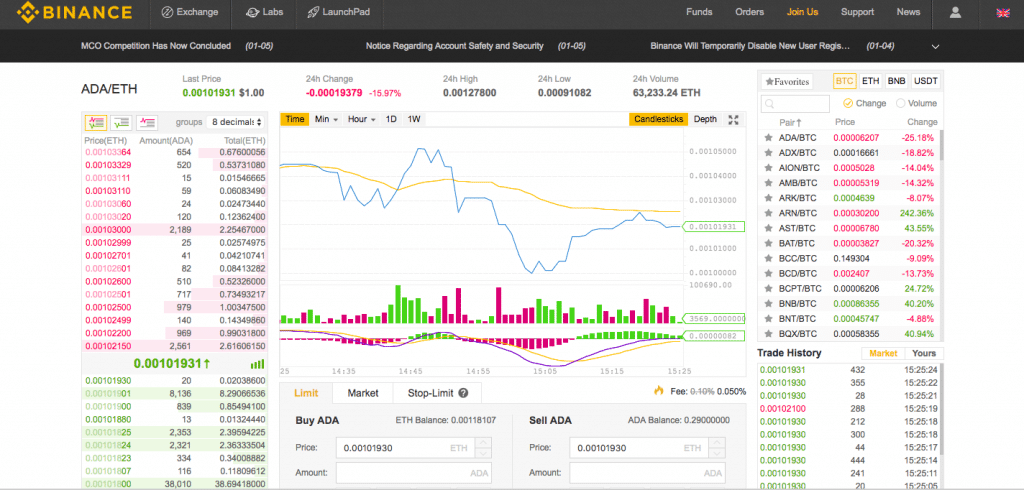This screenshot has width=1024, height=490.
Task: Click the search magnifier in pair search
Action: coord(771,104)
